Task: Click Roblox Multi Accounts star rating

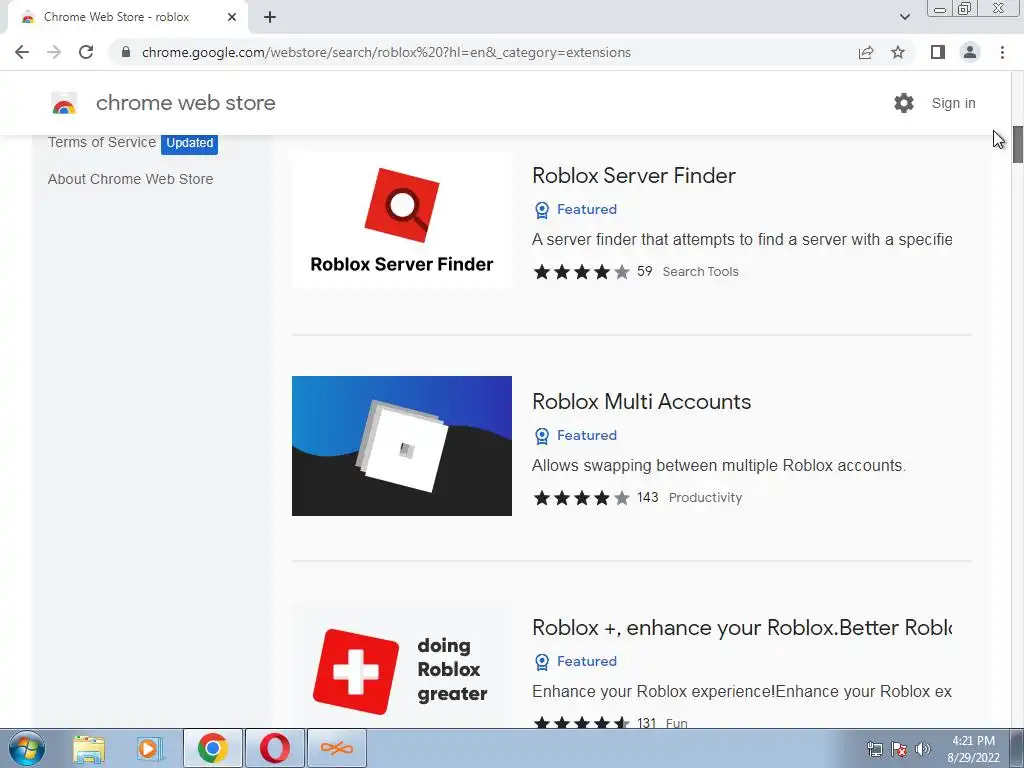Action: click(x=581, y=498)
